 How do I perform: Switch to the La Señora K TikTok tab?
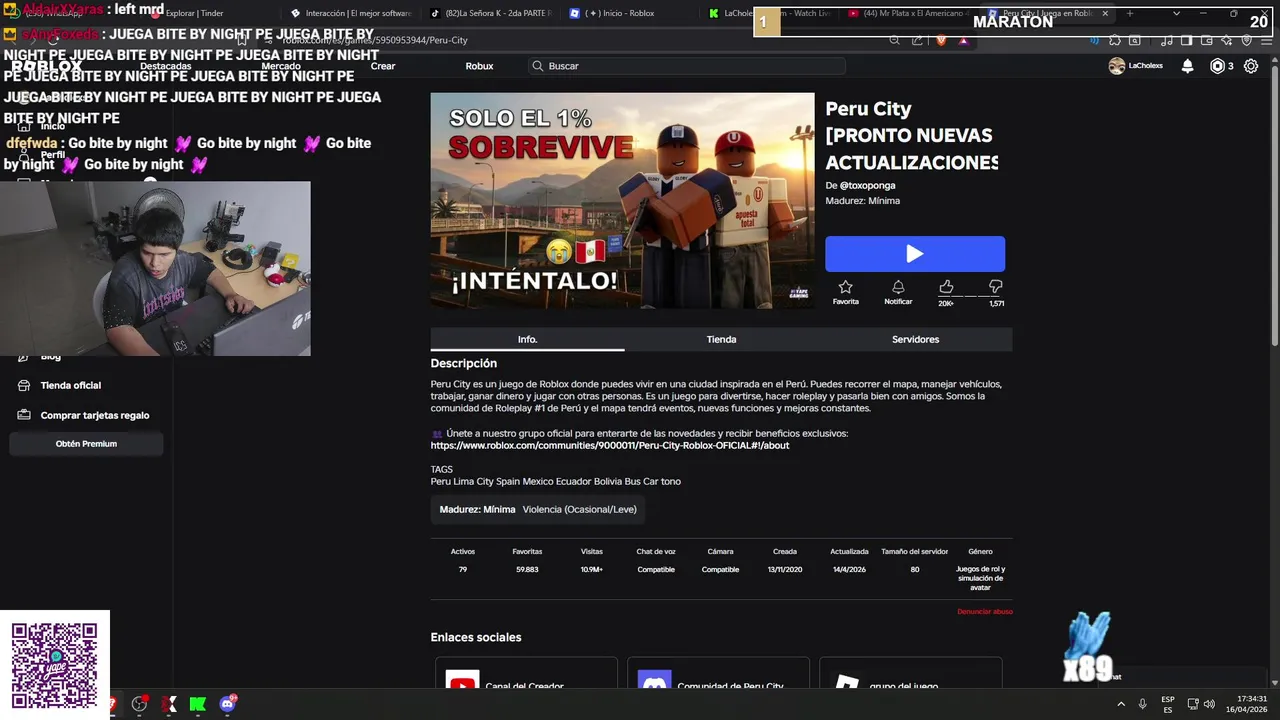(x=490, y=13)
